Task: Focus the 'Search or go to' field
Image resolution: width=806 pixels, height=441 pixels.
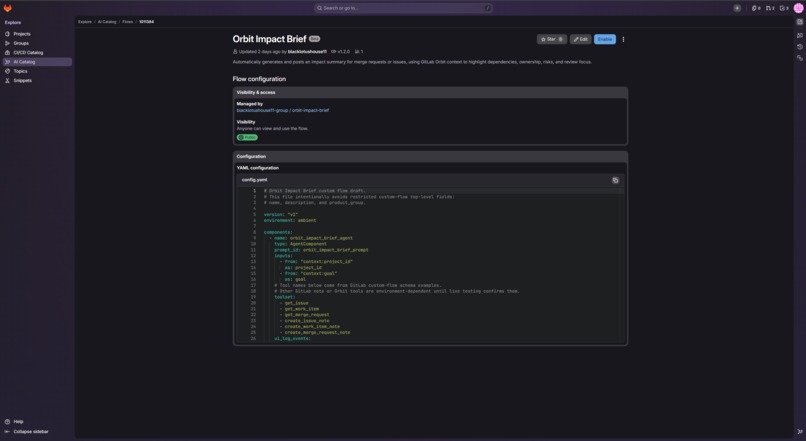Action: [404, 8]
